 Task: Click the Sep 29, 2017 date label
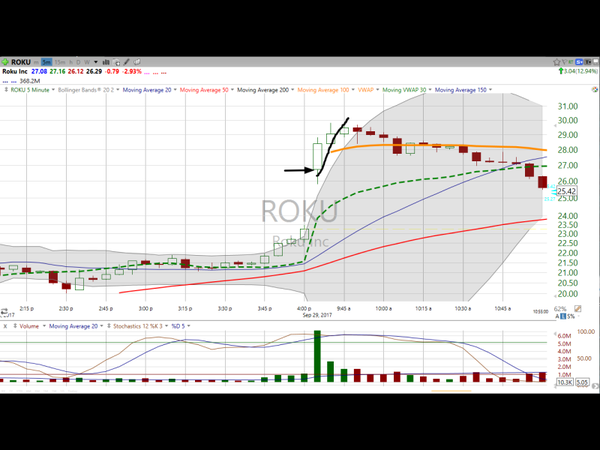[317, 315]
